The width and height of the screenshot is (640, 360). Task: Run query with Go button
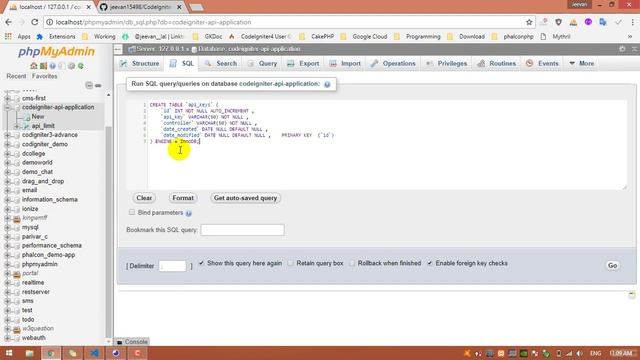613,266
